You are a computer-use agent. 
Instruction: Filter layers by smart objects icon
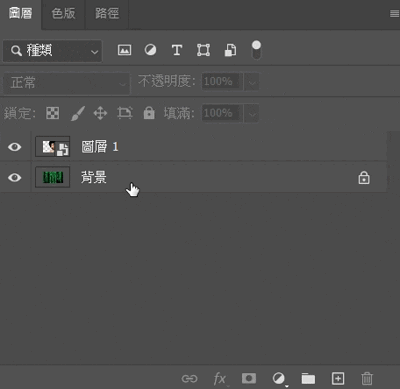coord(230,50)
